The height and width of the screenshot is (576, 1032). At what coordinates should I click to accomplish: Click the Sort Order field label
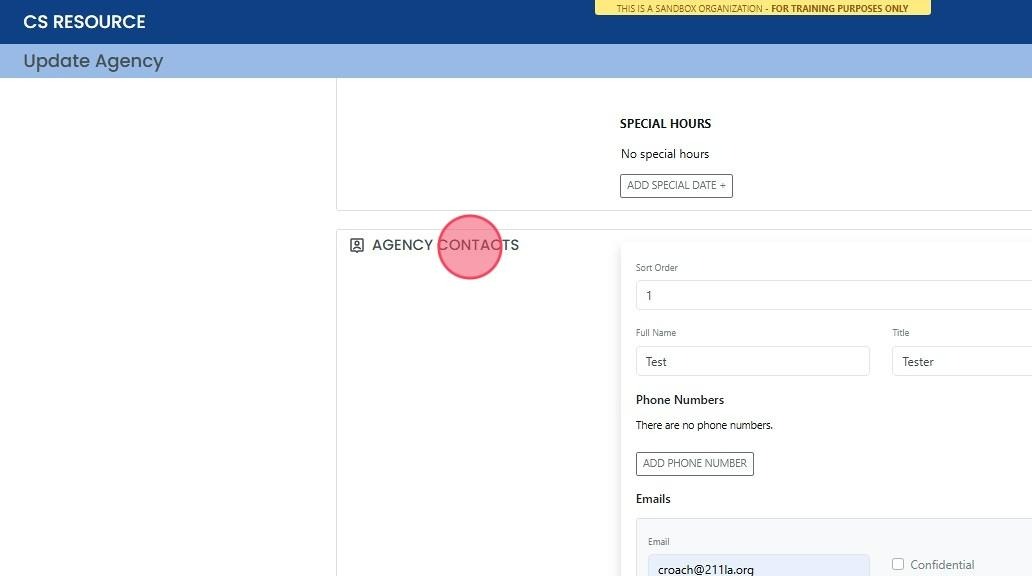tap(657, 268)
